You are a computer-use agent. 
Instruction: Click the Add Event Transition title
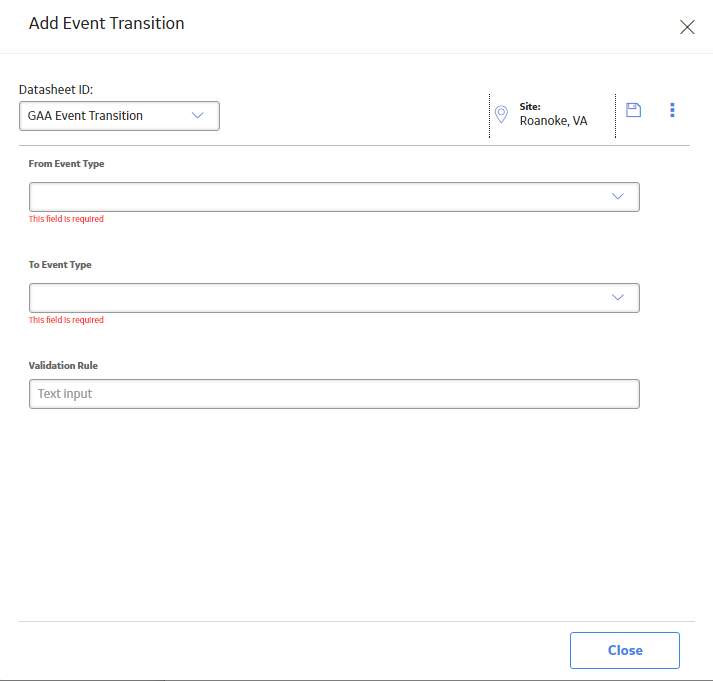coord(107,23)
